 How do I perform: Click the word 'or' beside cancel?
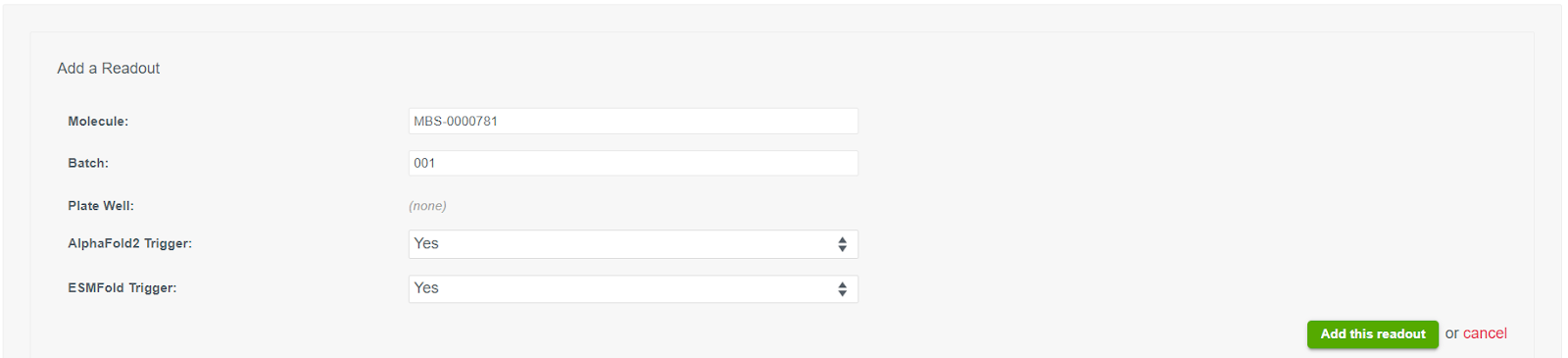pos(1451,334)
